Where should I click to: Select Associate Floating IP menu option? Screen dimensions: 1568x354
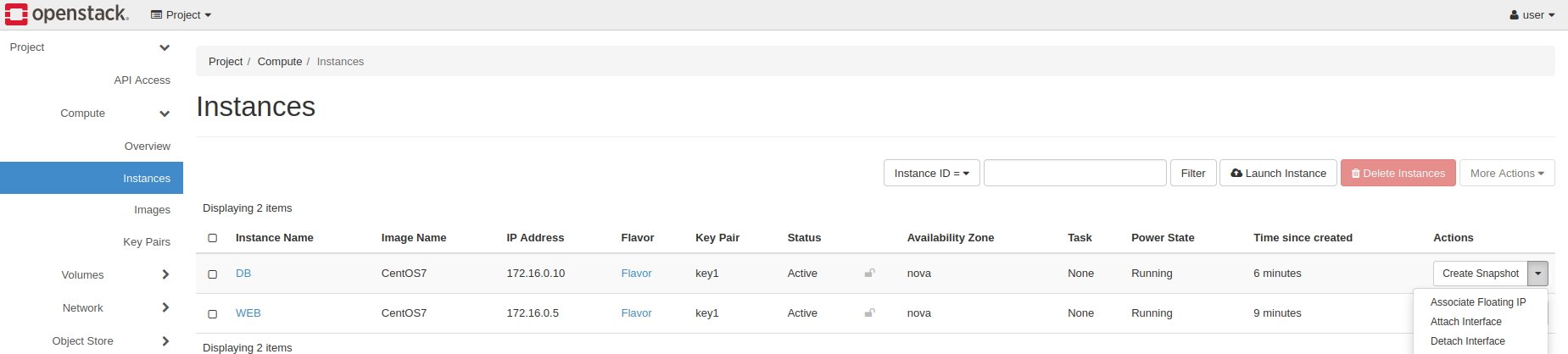point(1477,302)
